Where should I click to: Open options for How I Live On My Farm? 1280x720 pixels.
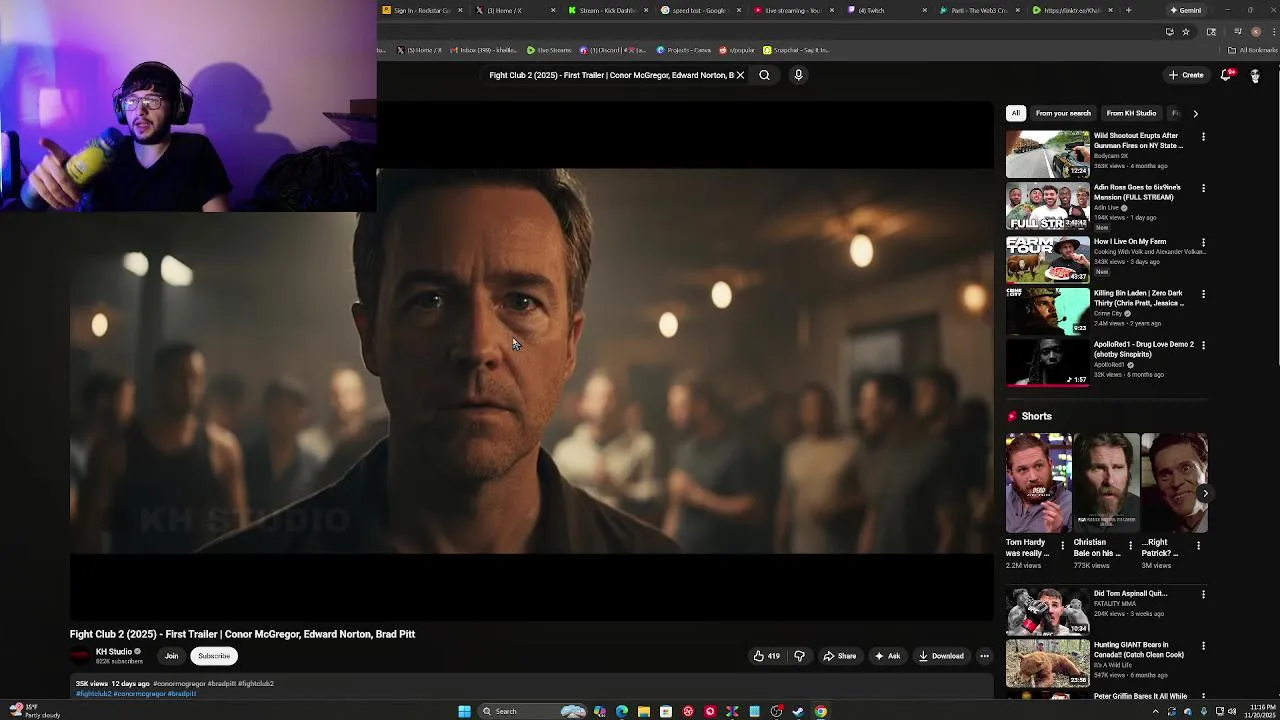[1203, 242]
